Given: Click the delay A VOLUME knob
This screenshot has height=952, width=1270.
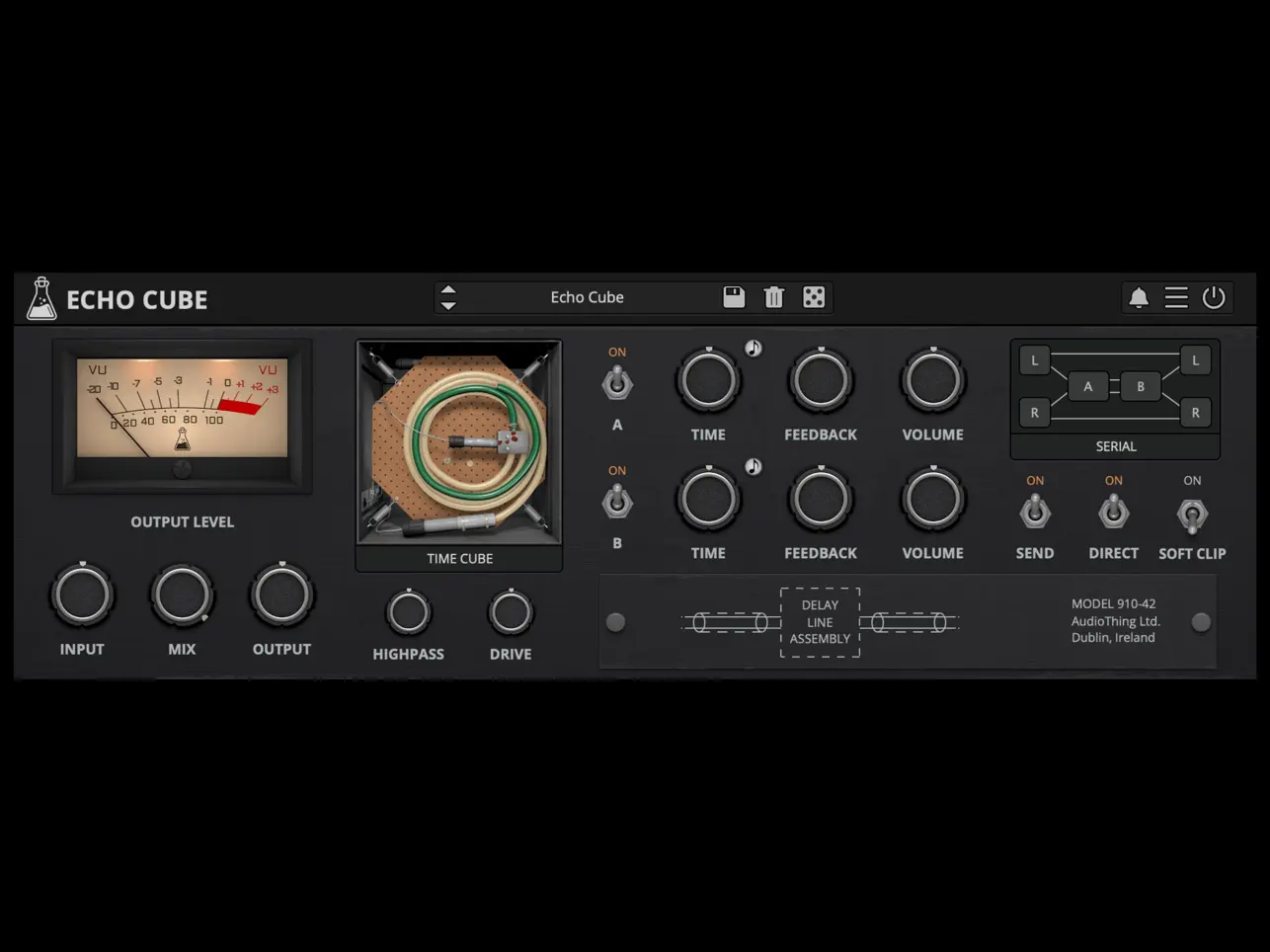Looking at the screenshot, I should [x=933, y=380].
